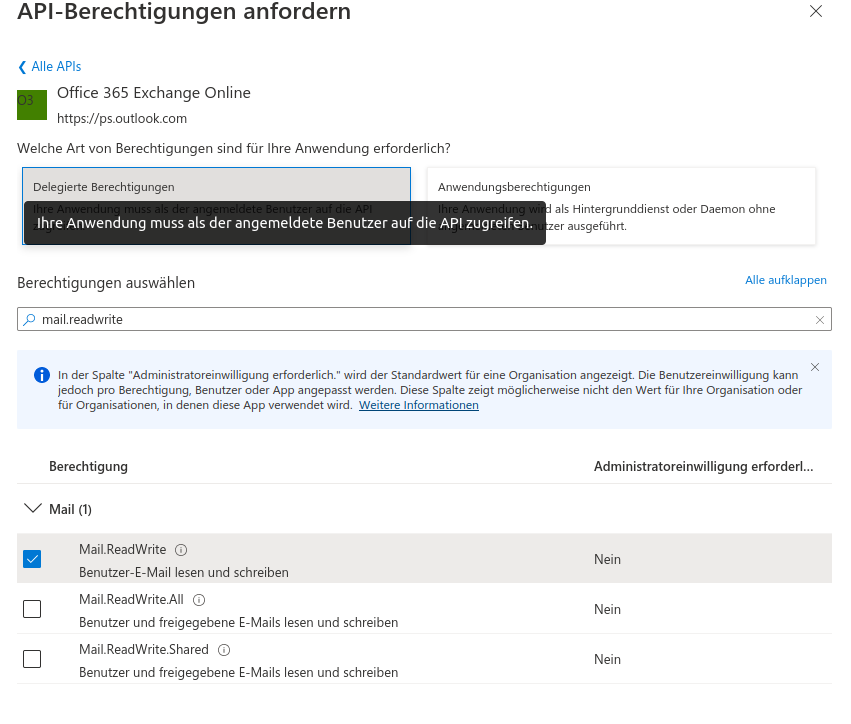The height and width of the screenshot is (724, 851).
Task: Click the Office 365 Exchange Online title
Action: 154,93
